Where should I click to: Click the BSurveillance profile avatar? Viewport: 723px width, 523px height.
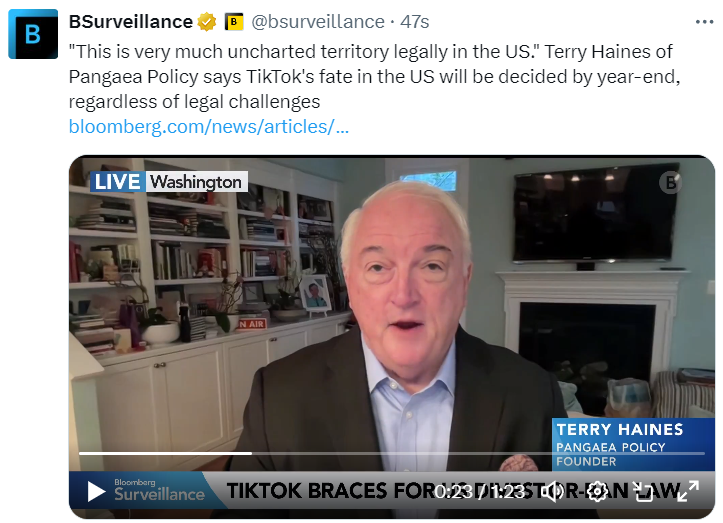pyautogui.click(x=33, y=34)
